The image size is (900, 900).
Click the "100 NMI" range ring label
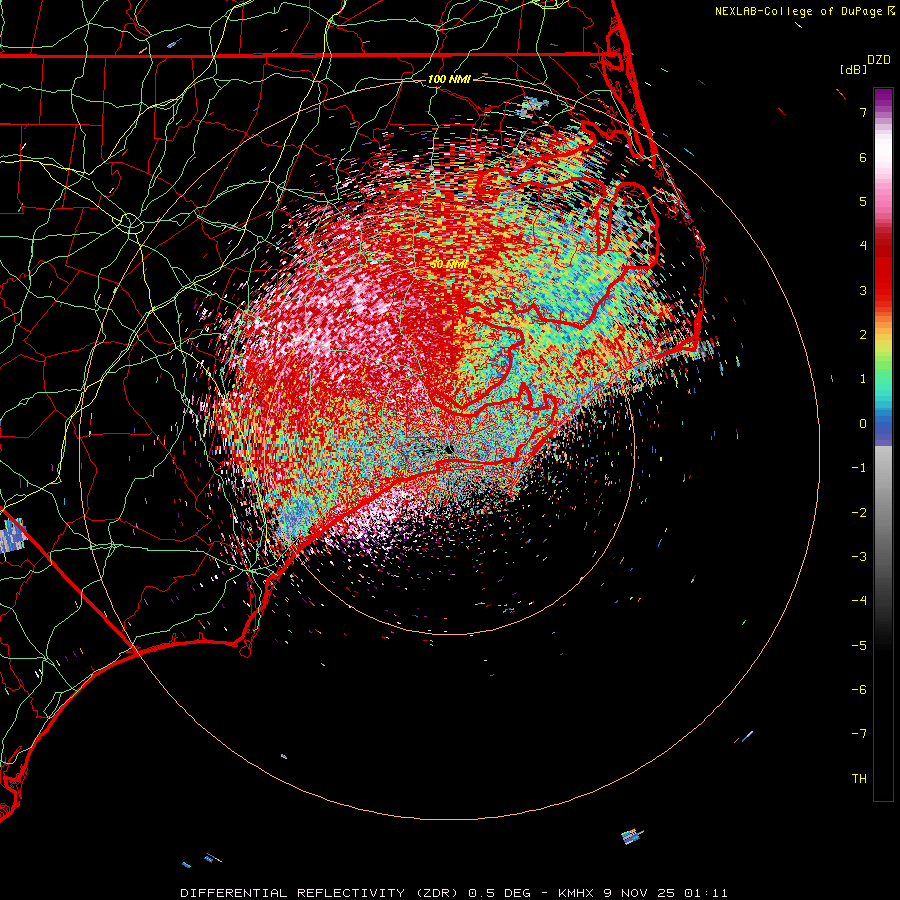[449, 79]
